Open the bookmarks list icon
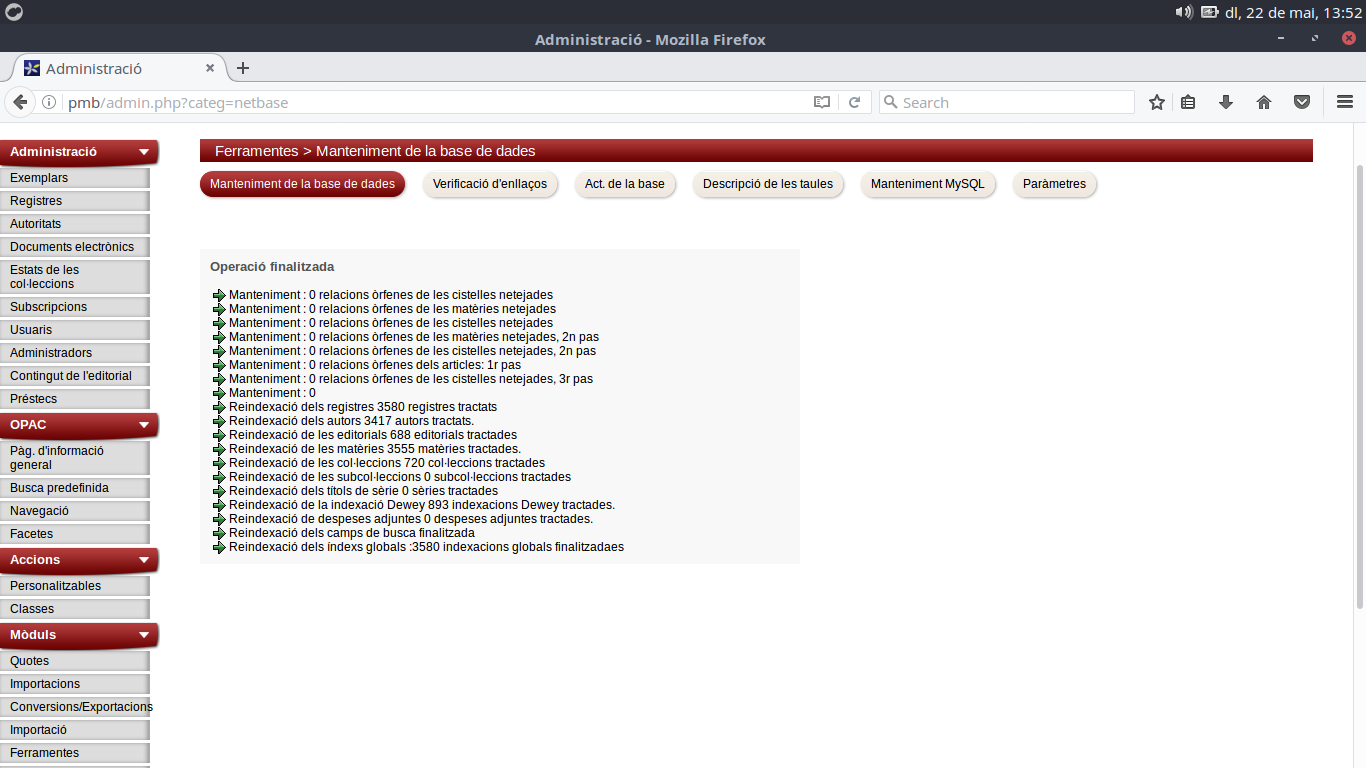This screenshot has height=768, width=1366. pyautogui.click(x=1188, y=102)
